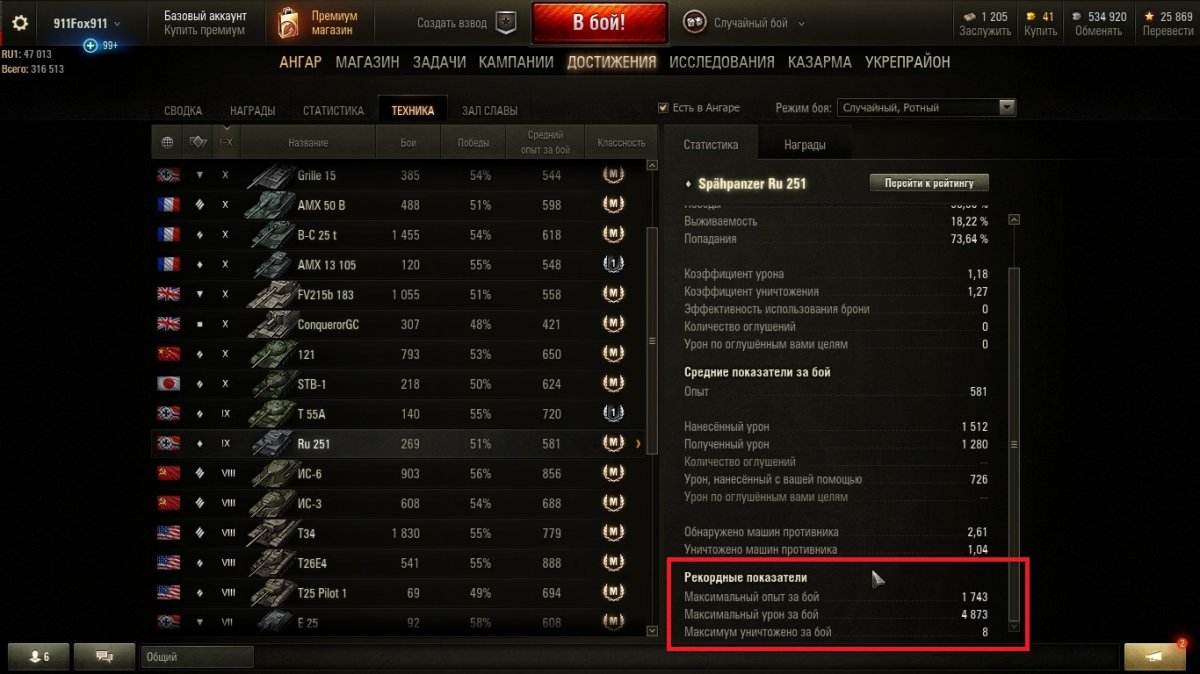The height and width of the screenshot is (674, 1200).
Task: Expand the Случайный бой battle type selector
Action: pyautogui.click(x=745, y=23)
